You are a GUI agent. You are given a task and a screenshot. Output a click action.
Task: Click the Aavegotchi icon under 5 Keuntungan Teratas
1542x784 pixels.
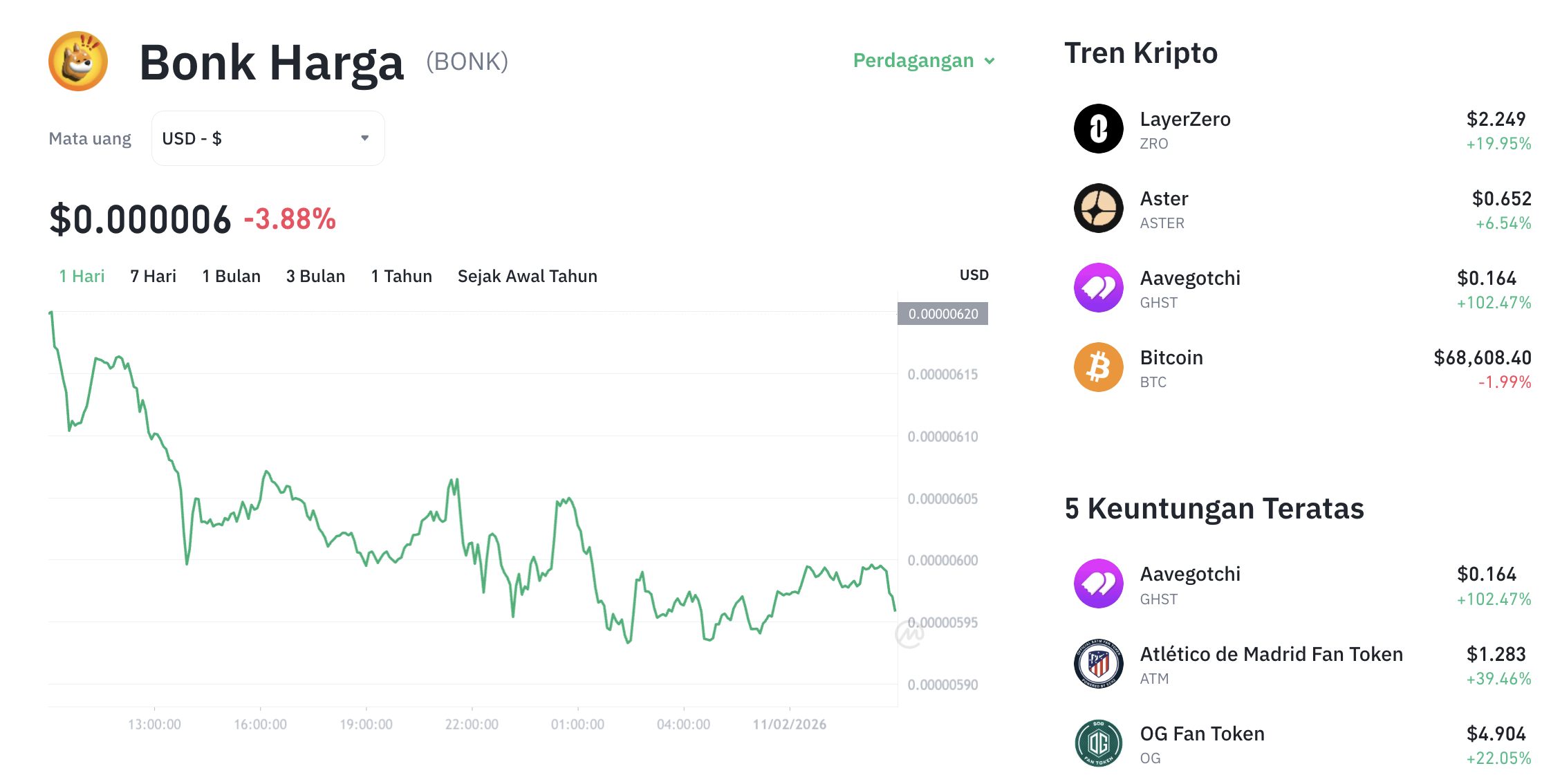coord(1098,584)
